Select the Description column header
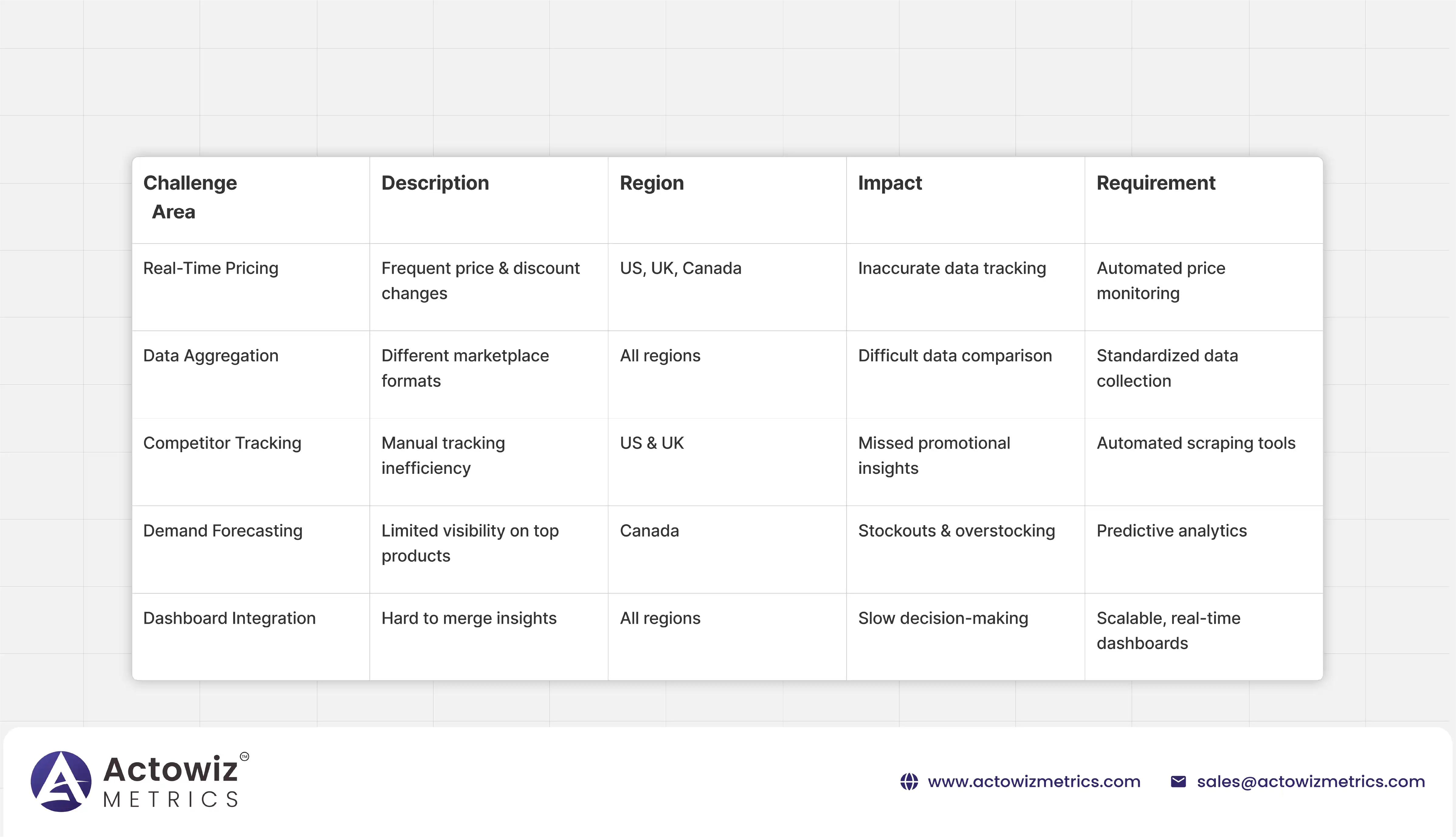This screenshot has width=1456, height=837. pyautogui.click(x=435, y=183)
